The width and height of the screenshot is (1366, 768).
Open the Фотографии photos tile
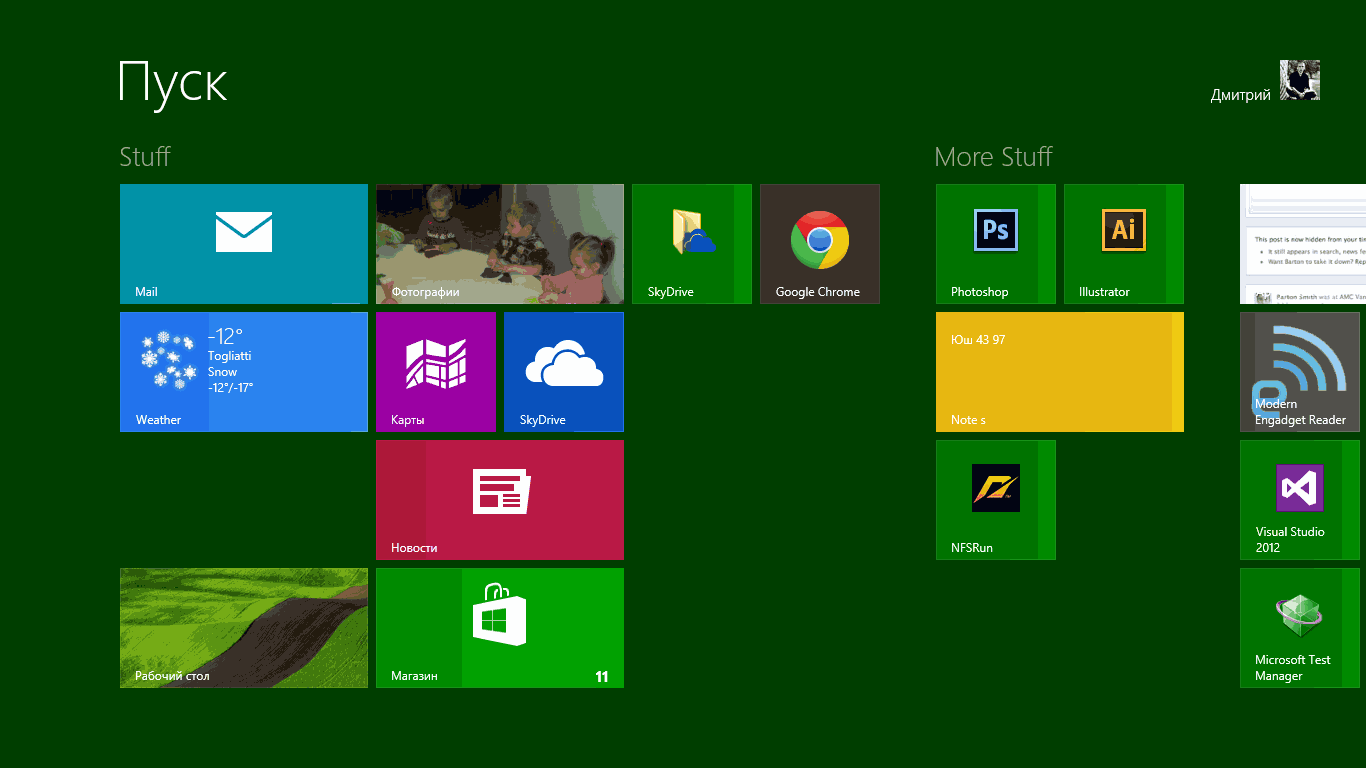[500, 244]
